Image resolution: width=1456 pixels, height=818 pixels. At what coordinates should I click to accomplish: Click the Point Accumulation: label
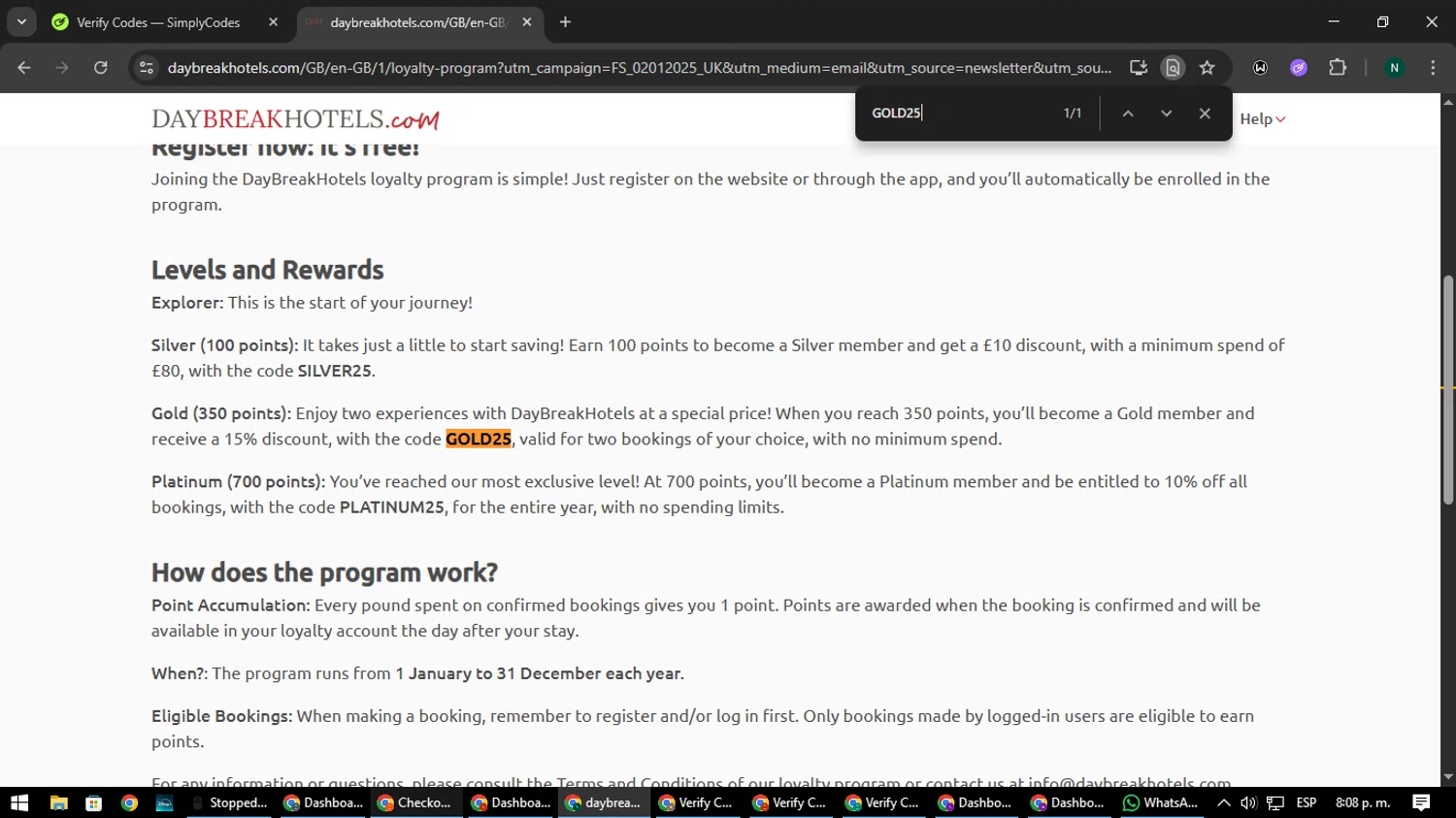(231, 605)
